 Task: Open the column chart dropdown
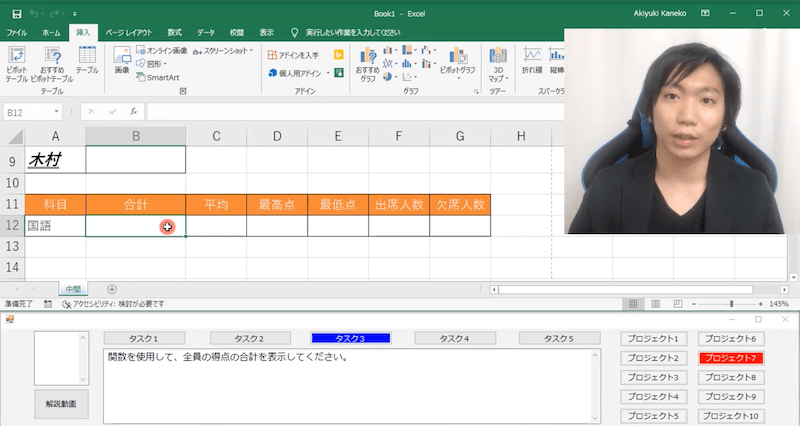390,50
